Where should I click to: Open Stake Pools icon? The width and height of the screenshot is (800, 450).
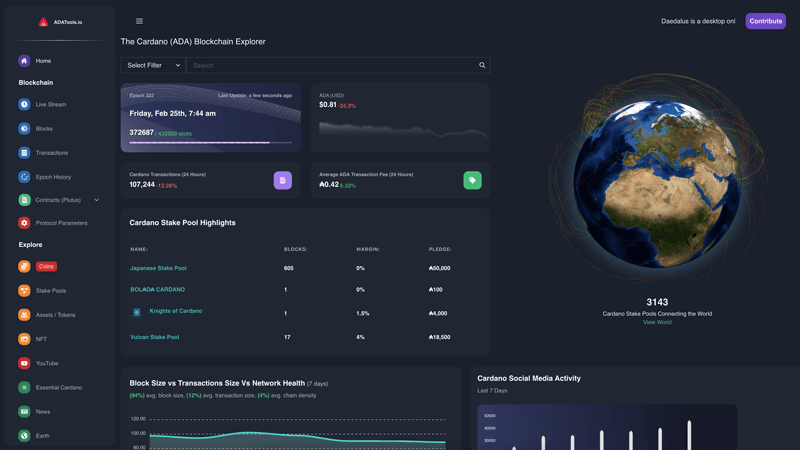[x=24, y=290]
